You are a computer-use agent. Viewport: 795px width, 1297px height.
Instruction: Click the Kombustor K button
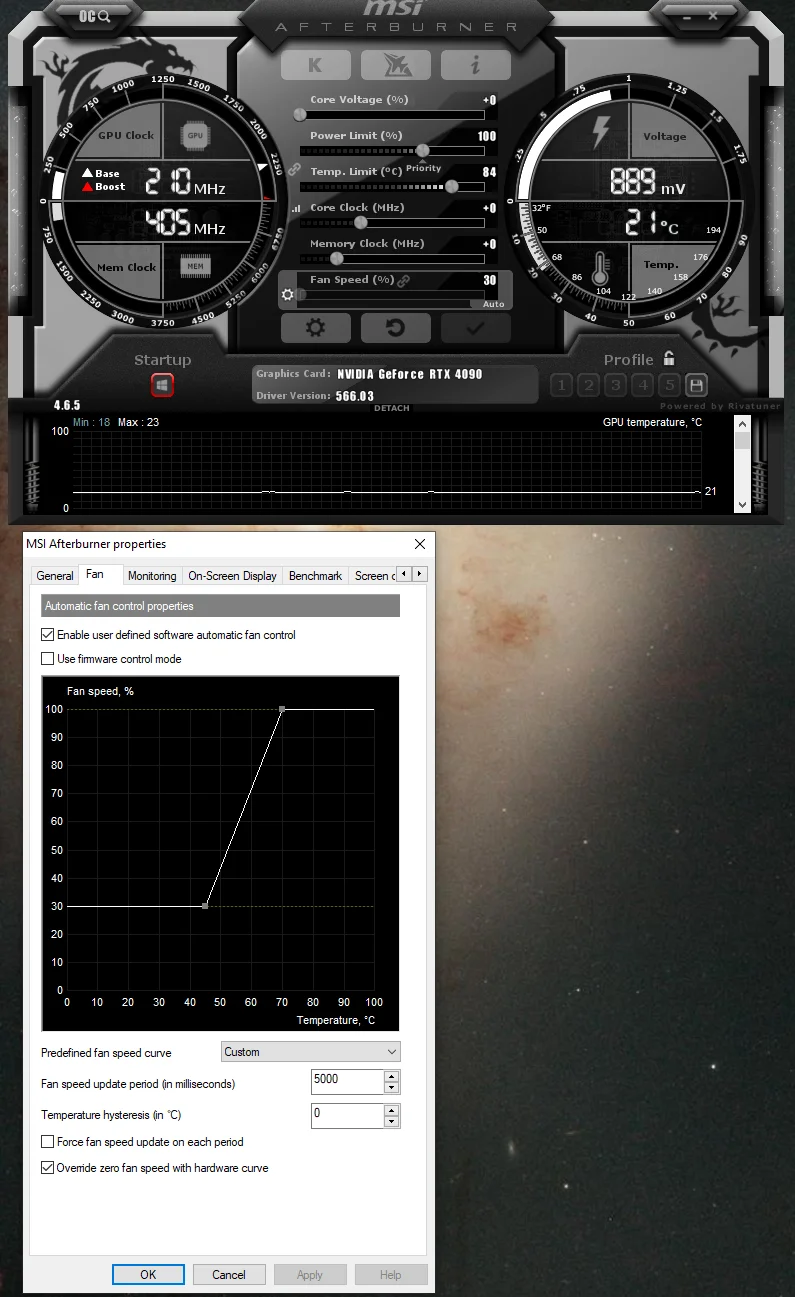pos(315,65)
